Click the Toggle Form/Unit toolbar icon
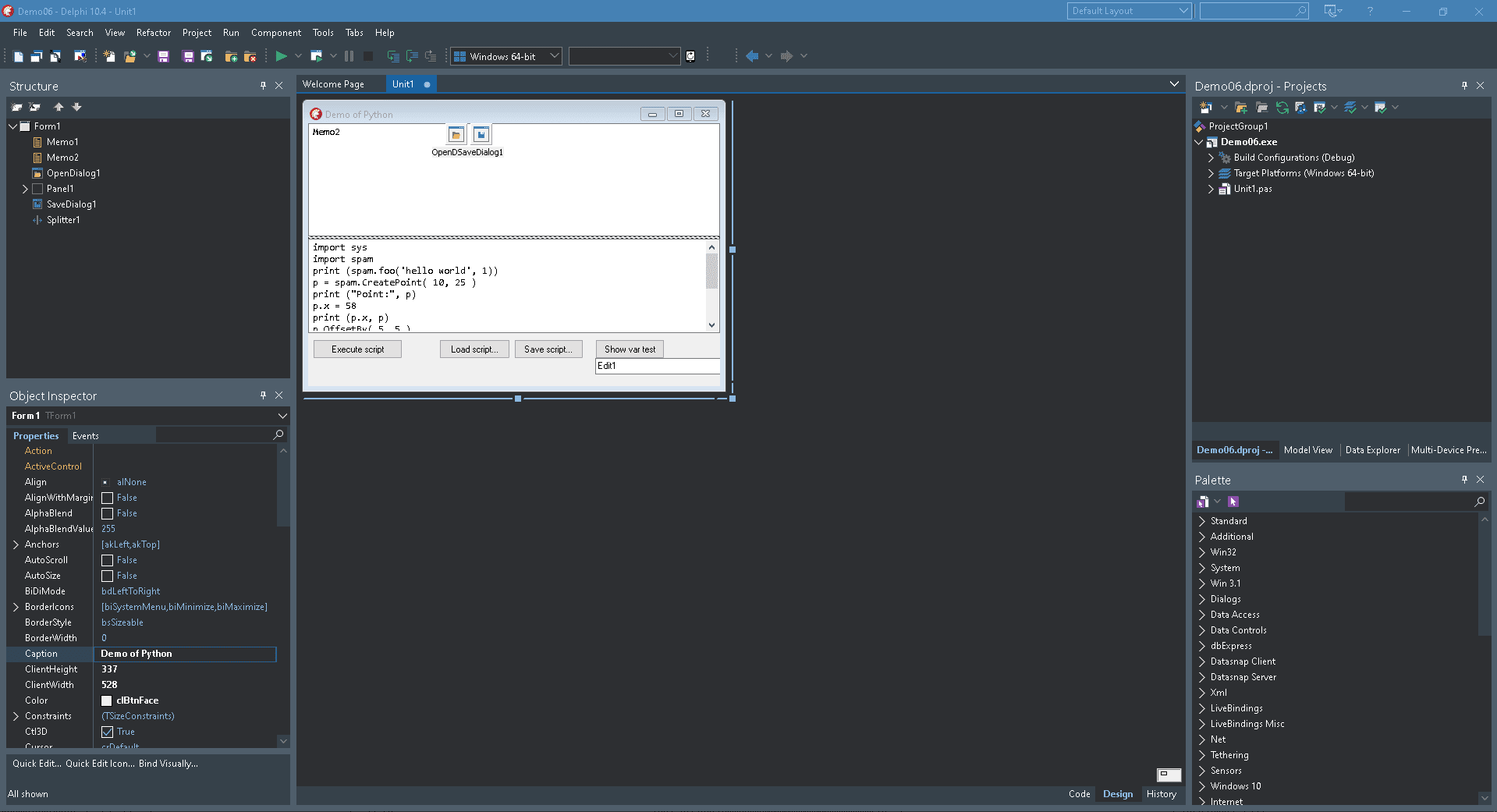The height and width of the screenshot is (812, 1497). 55,56
